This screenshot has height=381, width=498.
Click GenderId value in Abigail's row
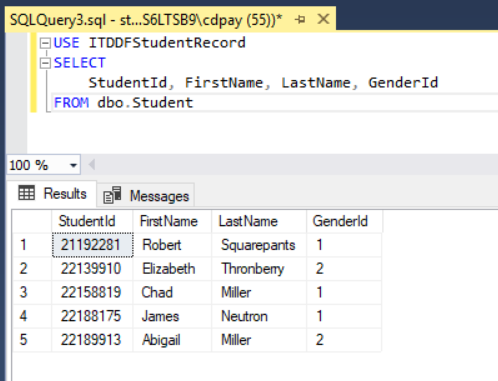pyautogui.click(x=344, y=340)
